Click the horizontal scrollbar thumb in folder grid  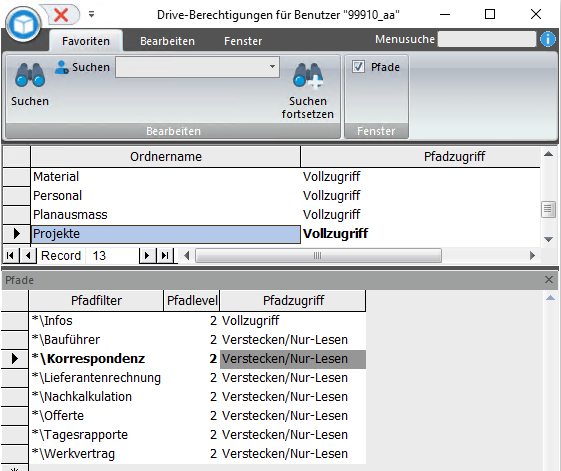(x=318, y=256)
